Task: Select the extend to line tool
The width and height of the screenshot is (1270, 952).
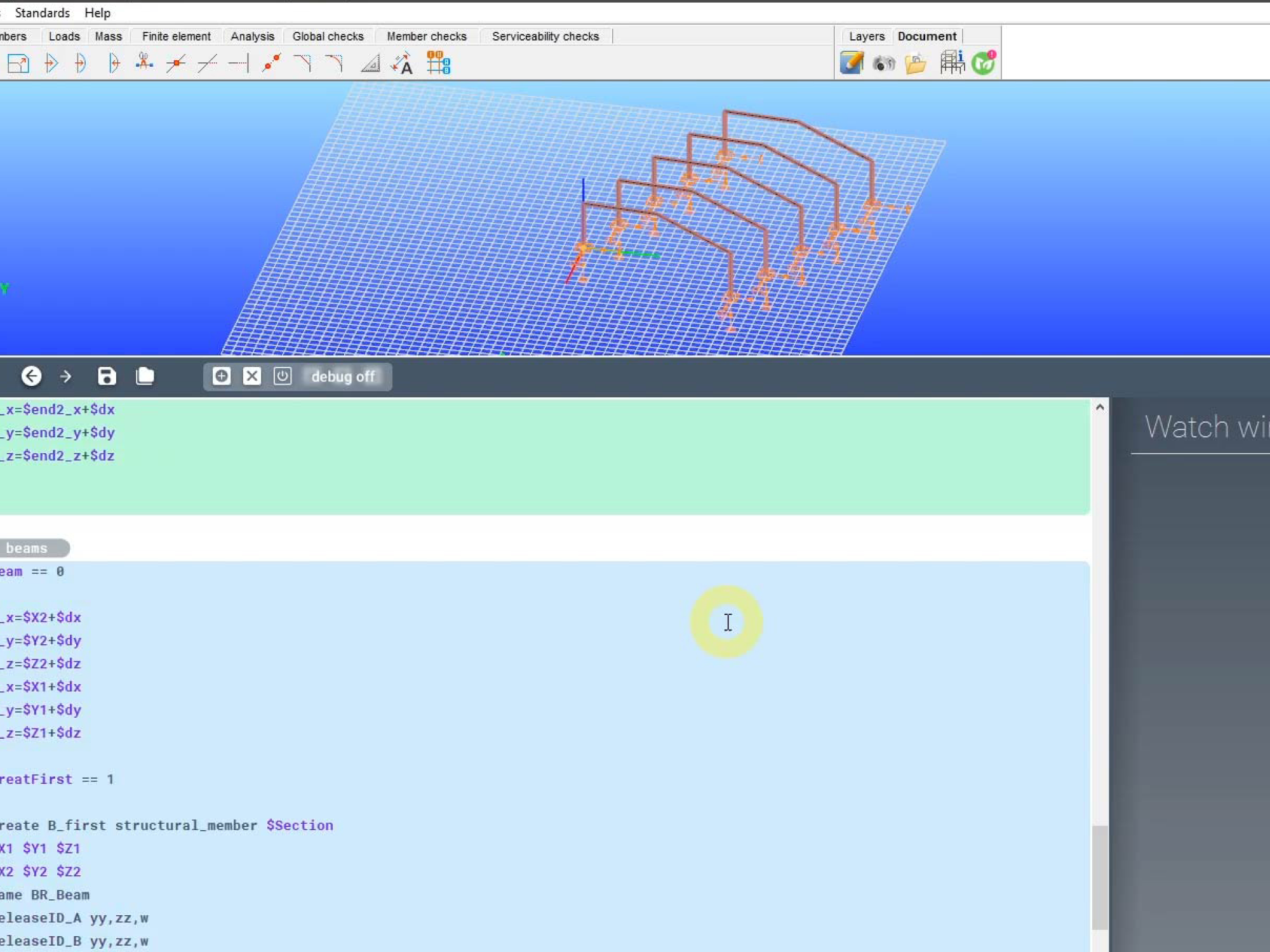Action: (x=238, y=63)
